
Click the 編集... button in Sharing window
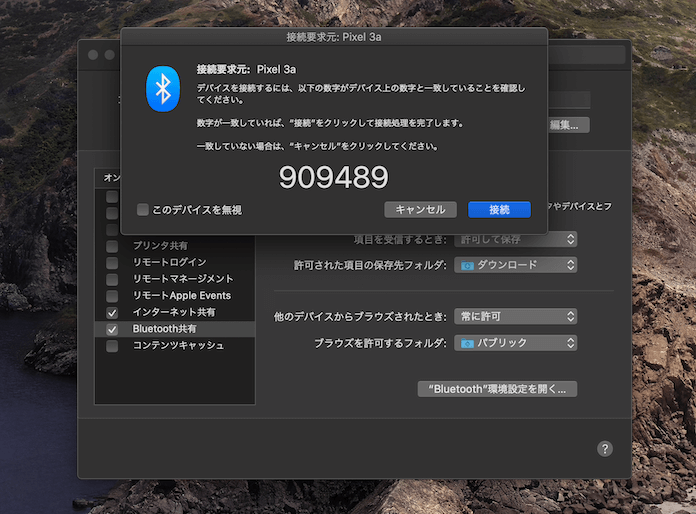(x=569, y=125)
